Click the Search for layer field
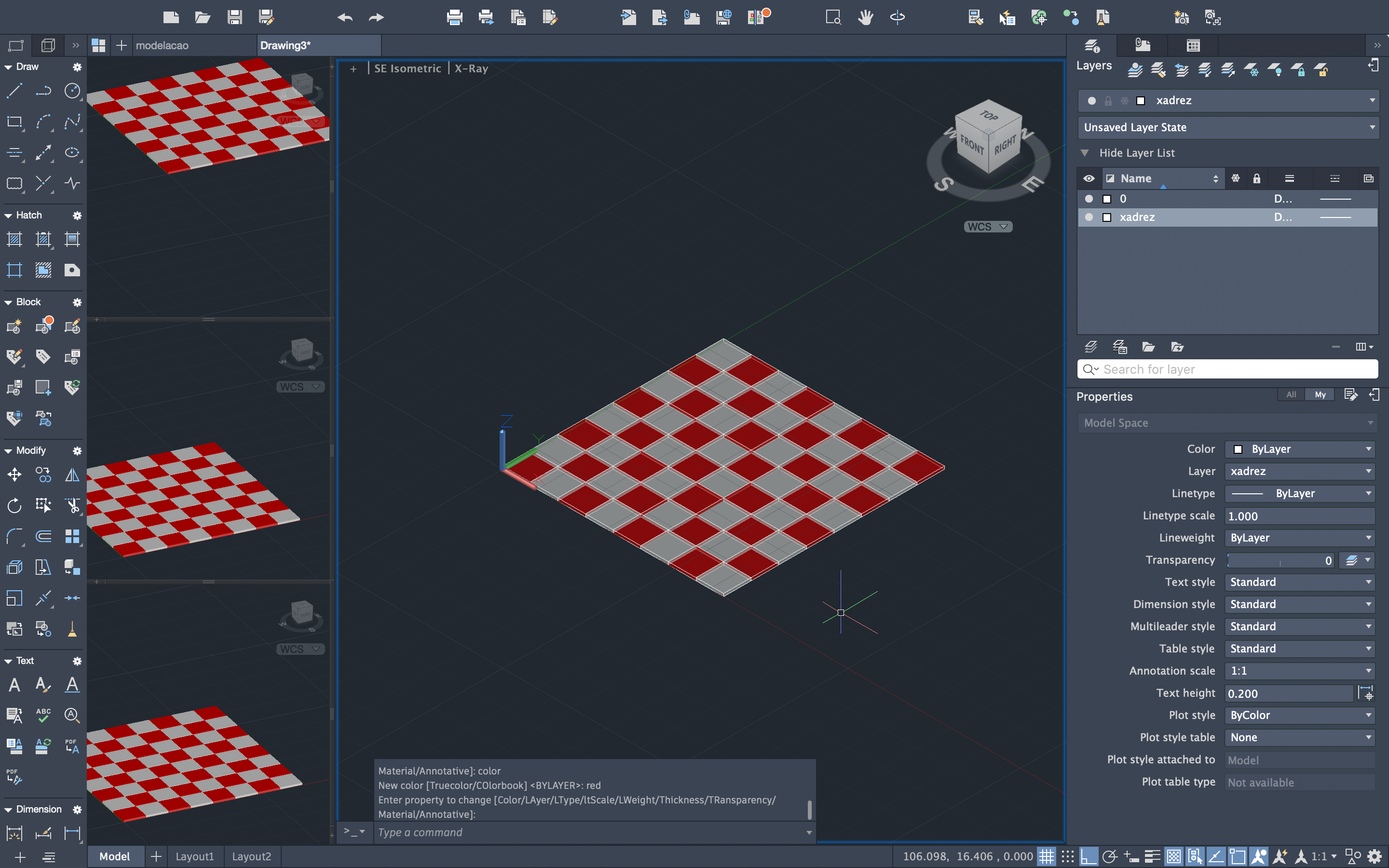This screenshot has height=868, width=1389. [1228, 369]
